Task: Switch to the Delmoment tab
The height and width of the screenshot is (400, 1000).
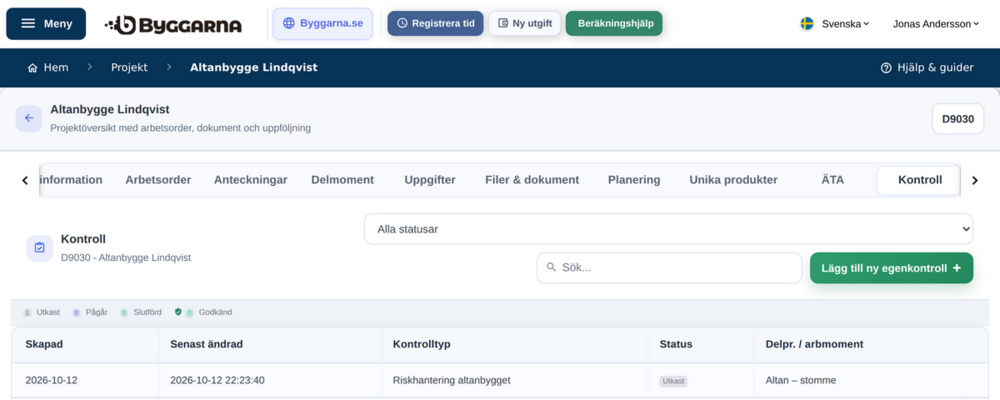Action: [342, 180]
